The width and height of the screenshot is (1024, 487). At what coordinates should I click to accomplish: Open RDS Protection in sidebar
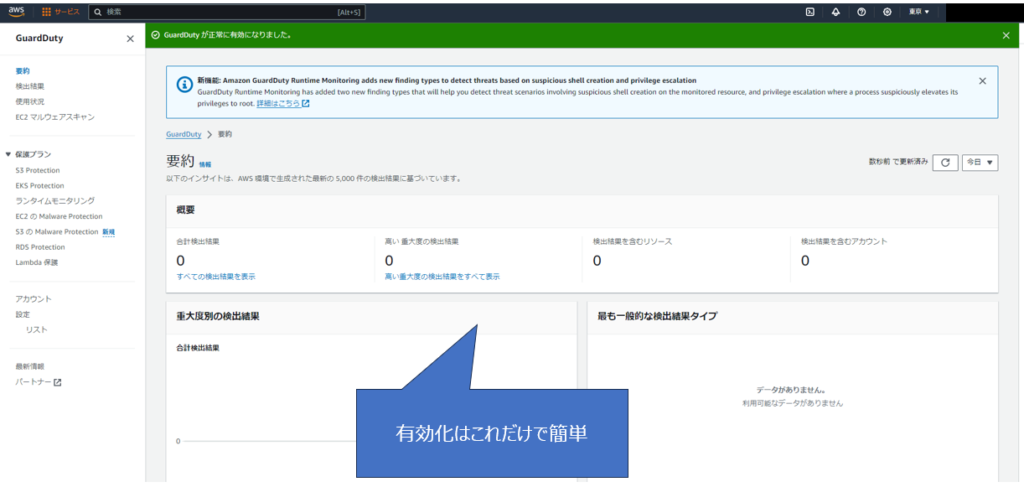click(x=40, y=247)
